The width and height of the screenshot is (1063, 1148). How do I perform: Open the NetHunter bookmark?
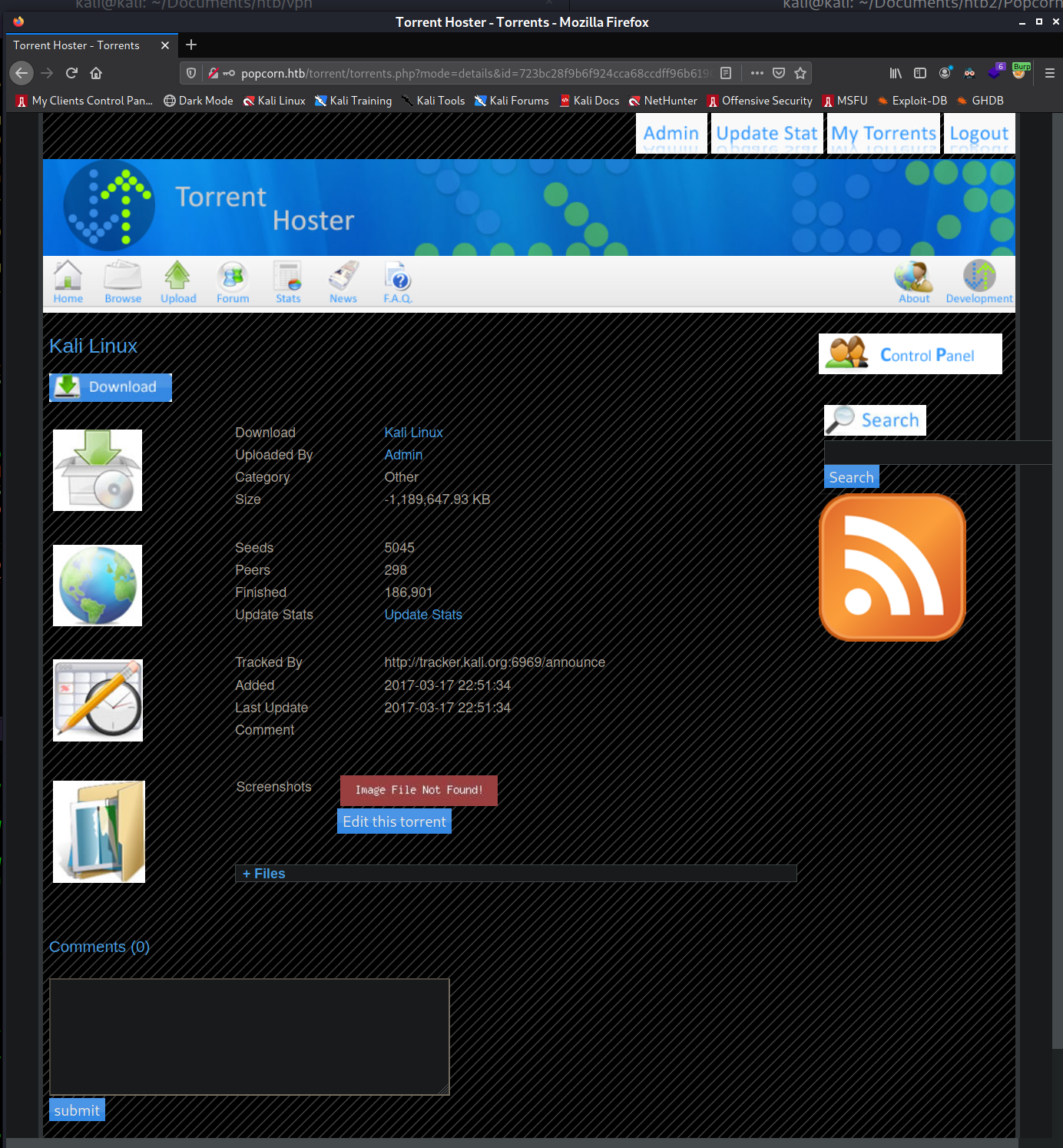663,101
